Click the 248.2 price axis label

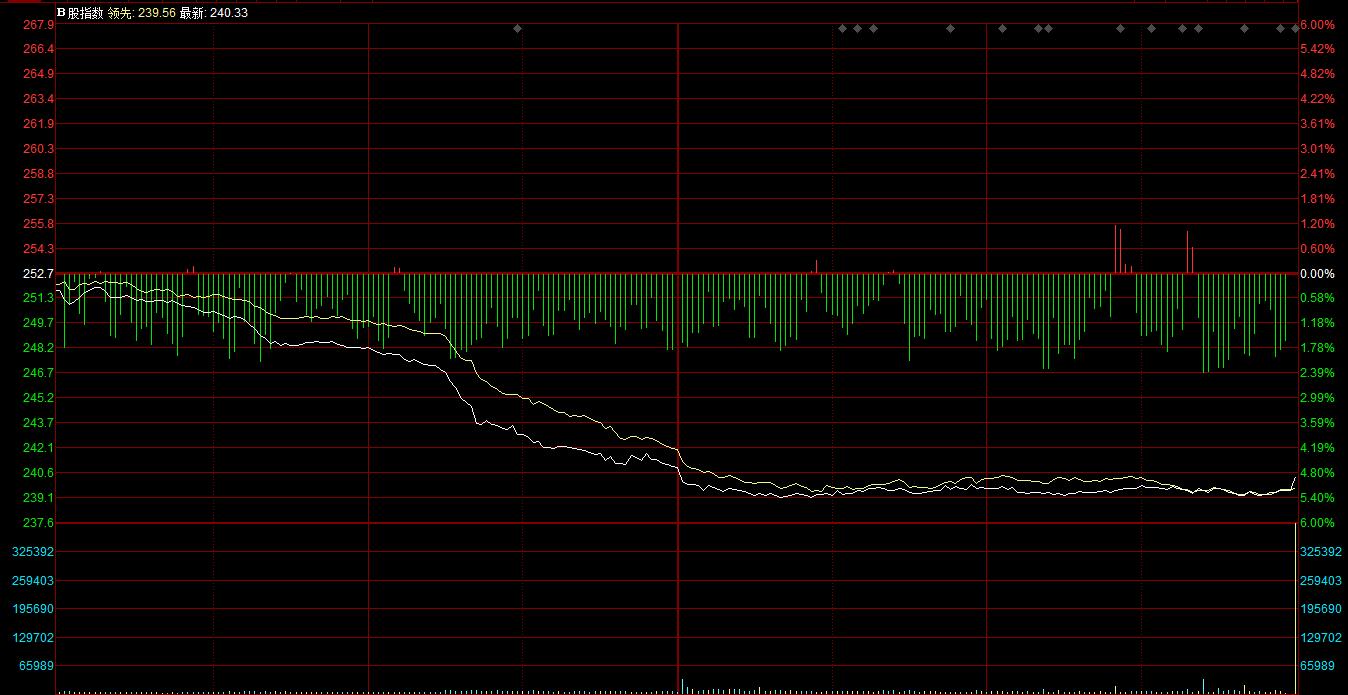pos(38,348)
